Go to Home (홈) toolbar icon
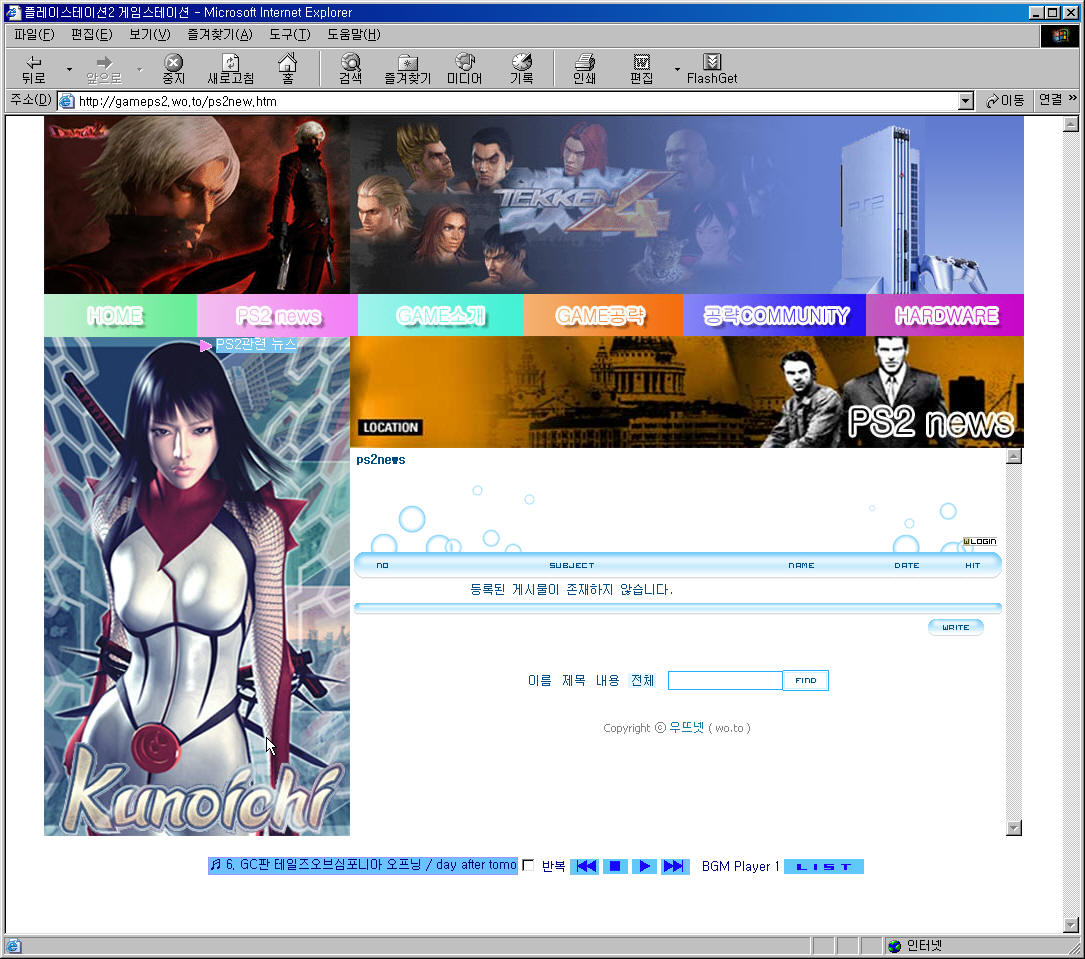This screenshot has height=959, width=1085. pos(287,69)
